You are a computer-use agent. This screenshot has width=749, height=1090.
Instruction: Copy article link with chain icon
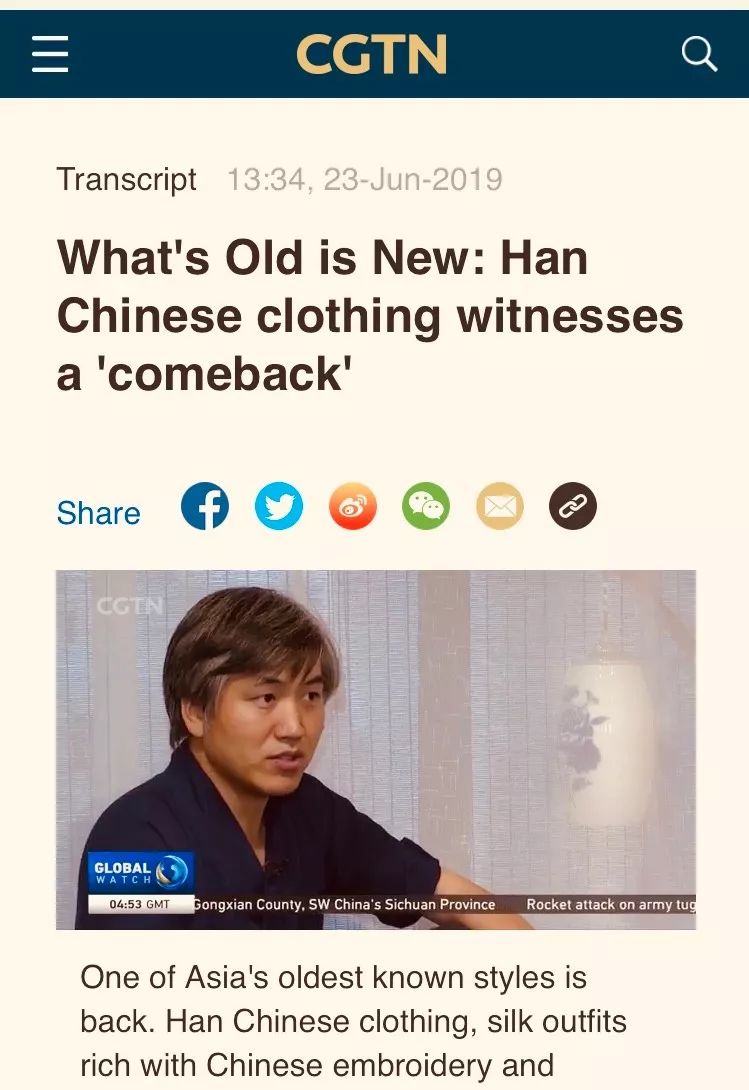click(x=573, y=505)
